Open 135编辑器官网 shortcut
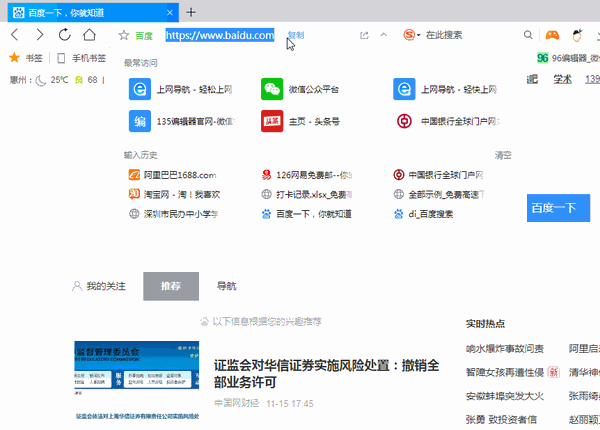The height and width of the screenshot is (430, 600). pyautogui.click(x=182, y=121)
